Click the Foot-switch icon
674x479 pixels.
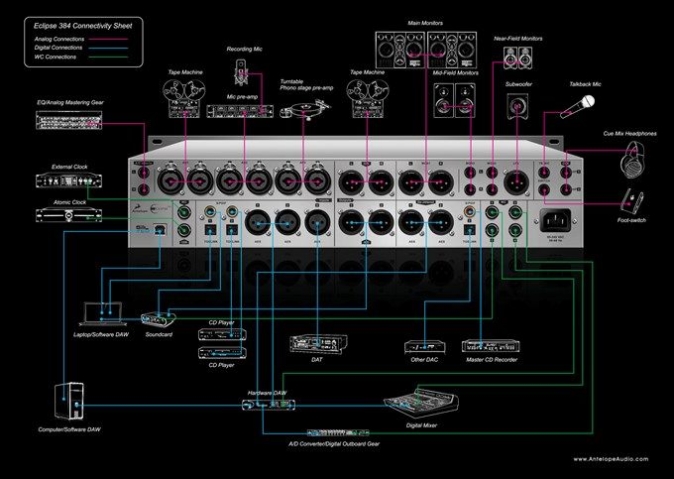pos(632,200)
